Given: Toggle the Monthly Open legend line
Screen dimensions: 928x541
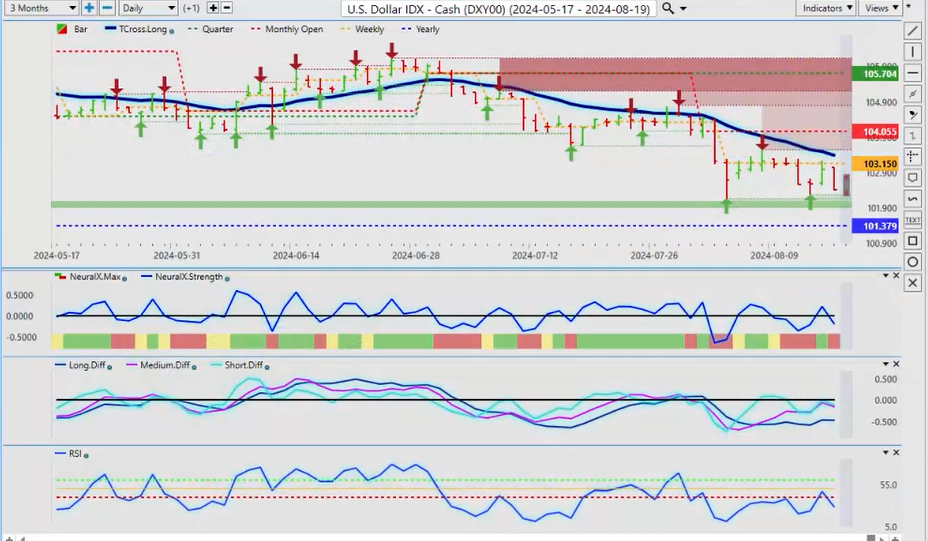Looking at the screenshot, I should pos(292,30).
